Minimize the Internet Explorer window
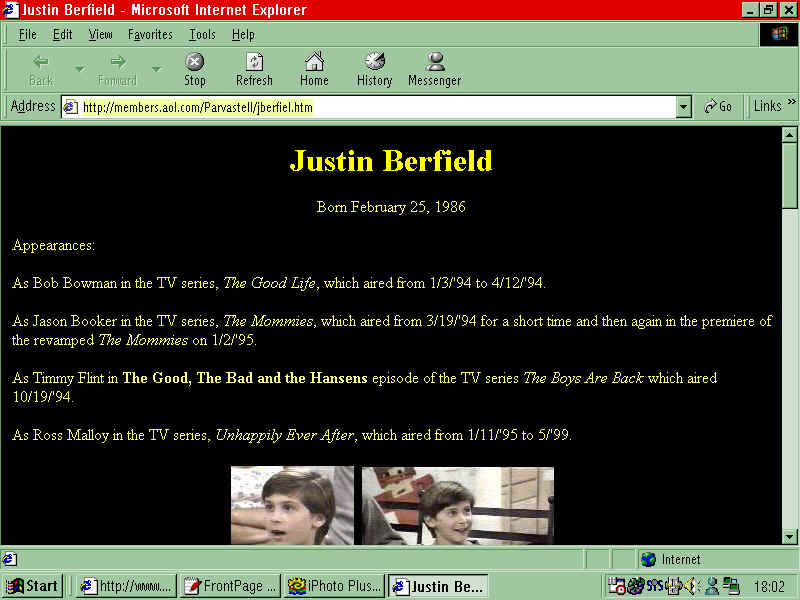Image resolution: width=800 pixels, height=600 pixels. click(749, 10)
